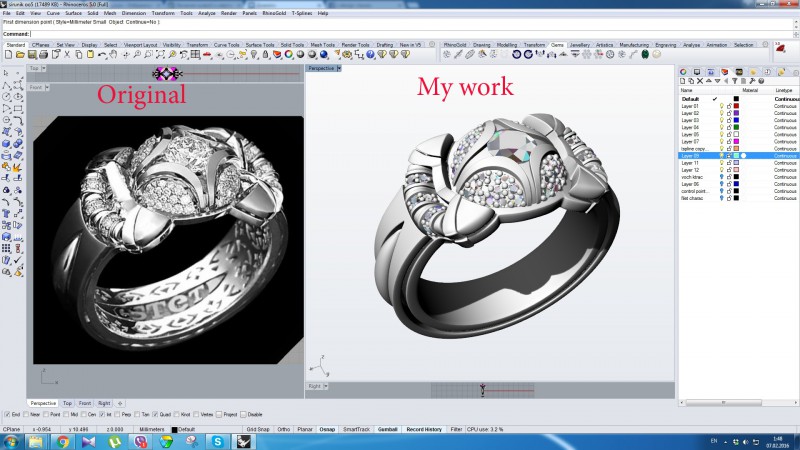Select the pointer arrow tool in left toolbar
Screen dimensions: 800x450
click(6, 73)
